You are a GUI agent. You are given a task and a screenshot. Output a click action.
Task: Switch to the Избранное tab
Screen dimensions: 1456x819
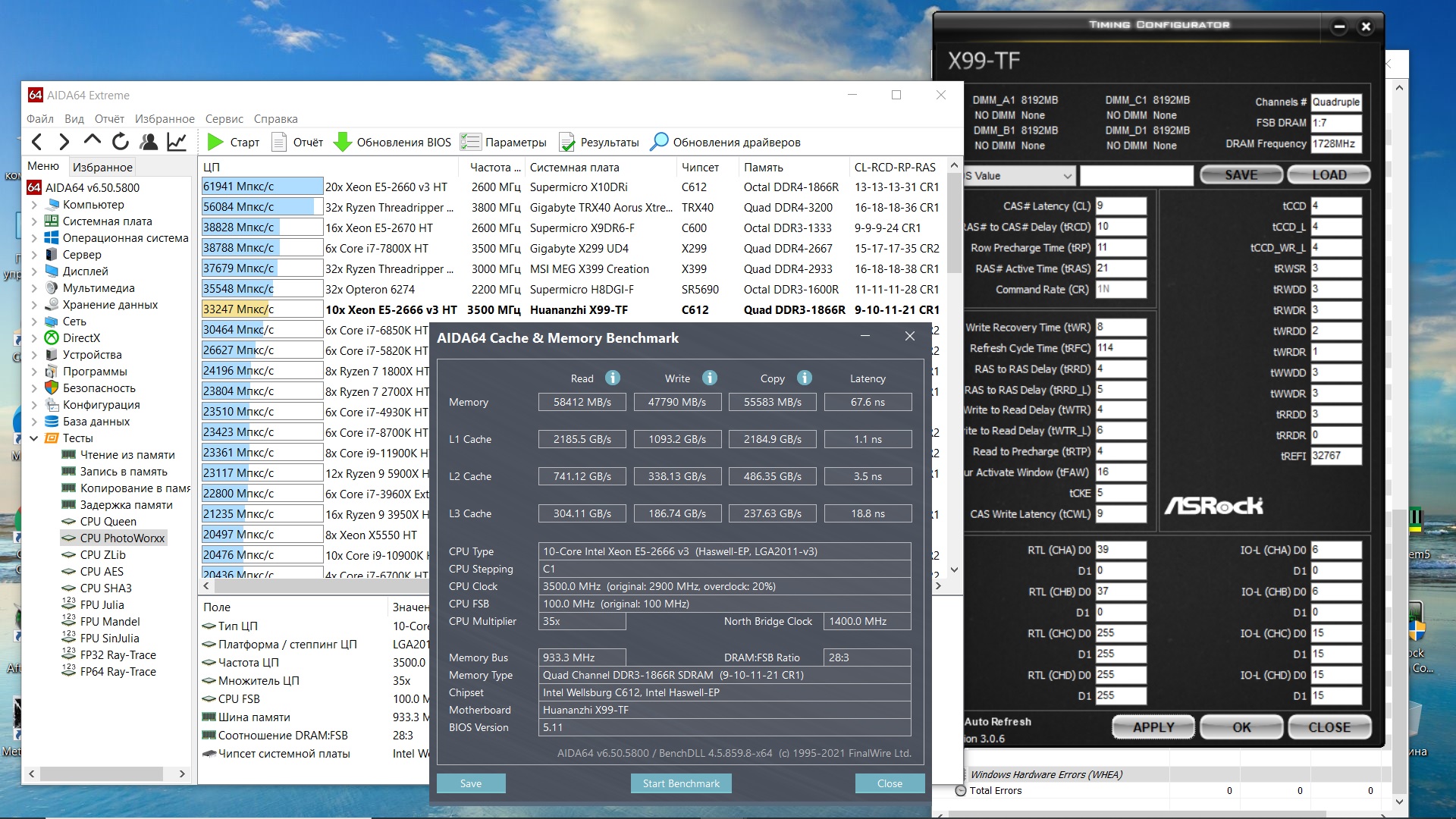pos(102,167)
